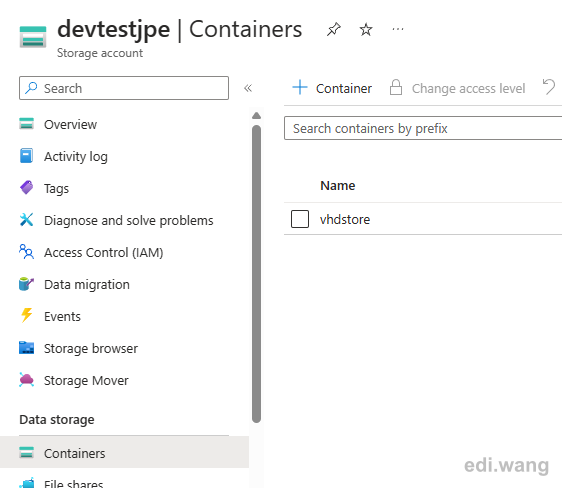Open File shares in the sidebar
The image size is (562, 488).
73,483
